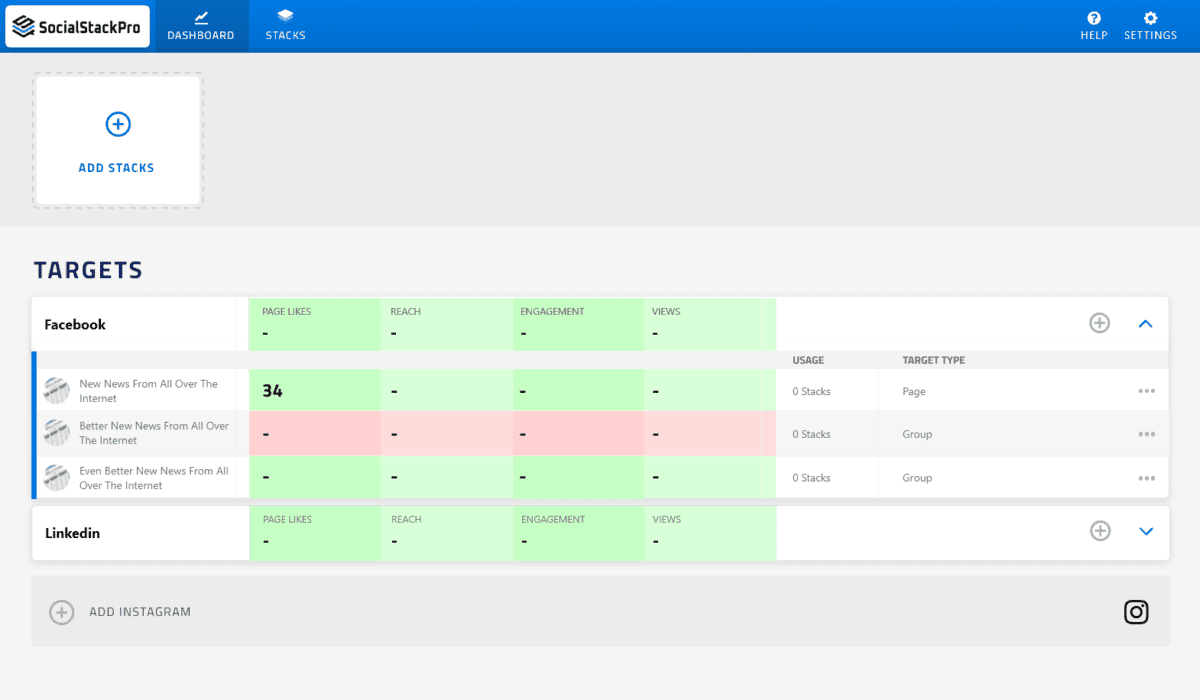Image resolution: width=1200 pixels, height=700 pixels.
Task: Select New News From All Over avatar
Action: click(57, 391)
